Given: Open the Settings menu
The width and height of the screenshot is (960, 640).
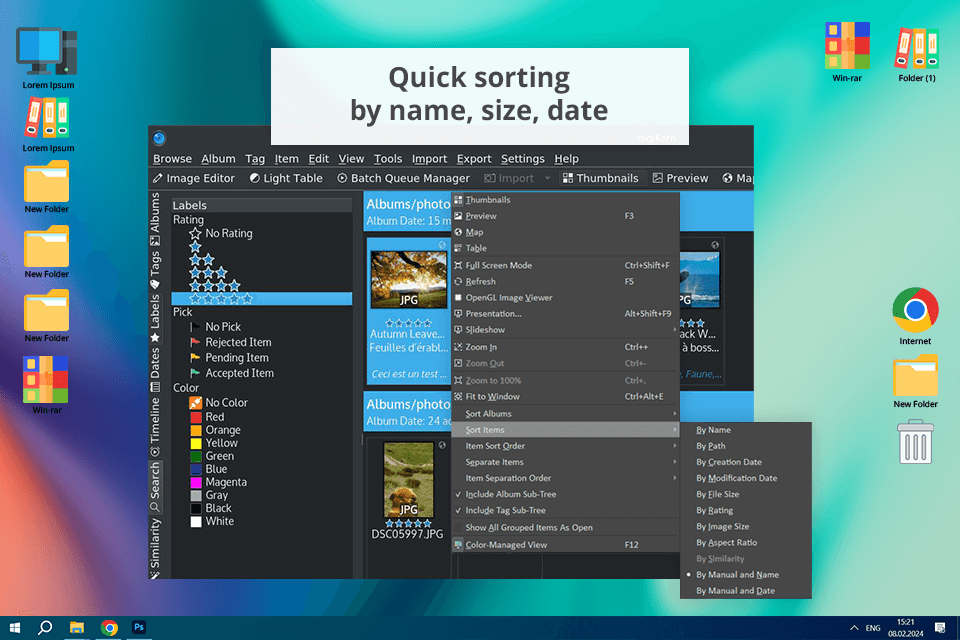Looking at the screenshot, I should click(522, 159).
